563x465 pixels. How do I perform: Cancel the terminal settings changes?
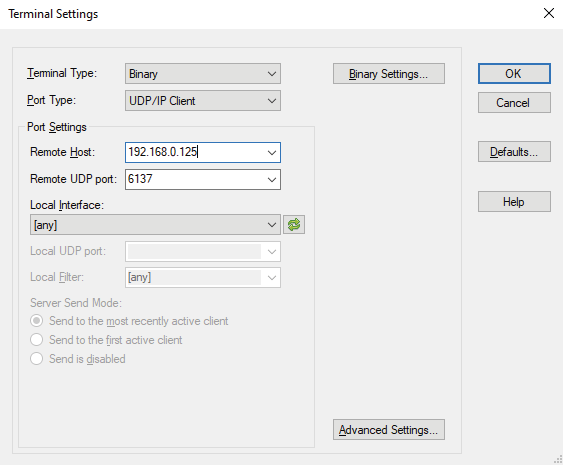(514, 103)
